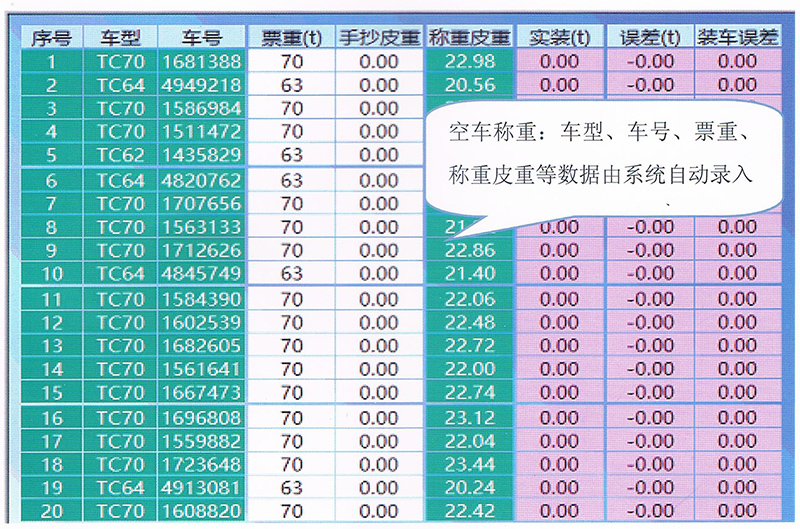Click the 称重皮重 column header
The width and height of the screenshot is (800, 529).
(469, 37)
